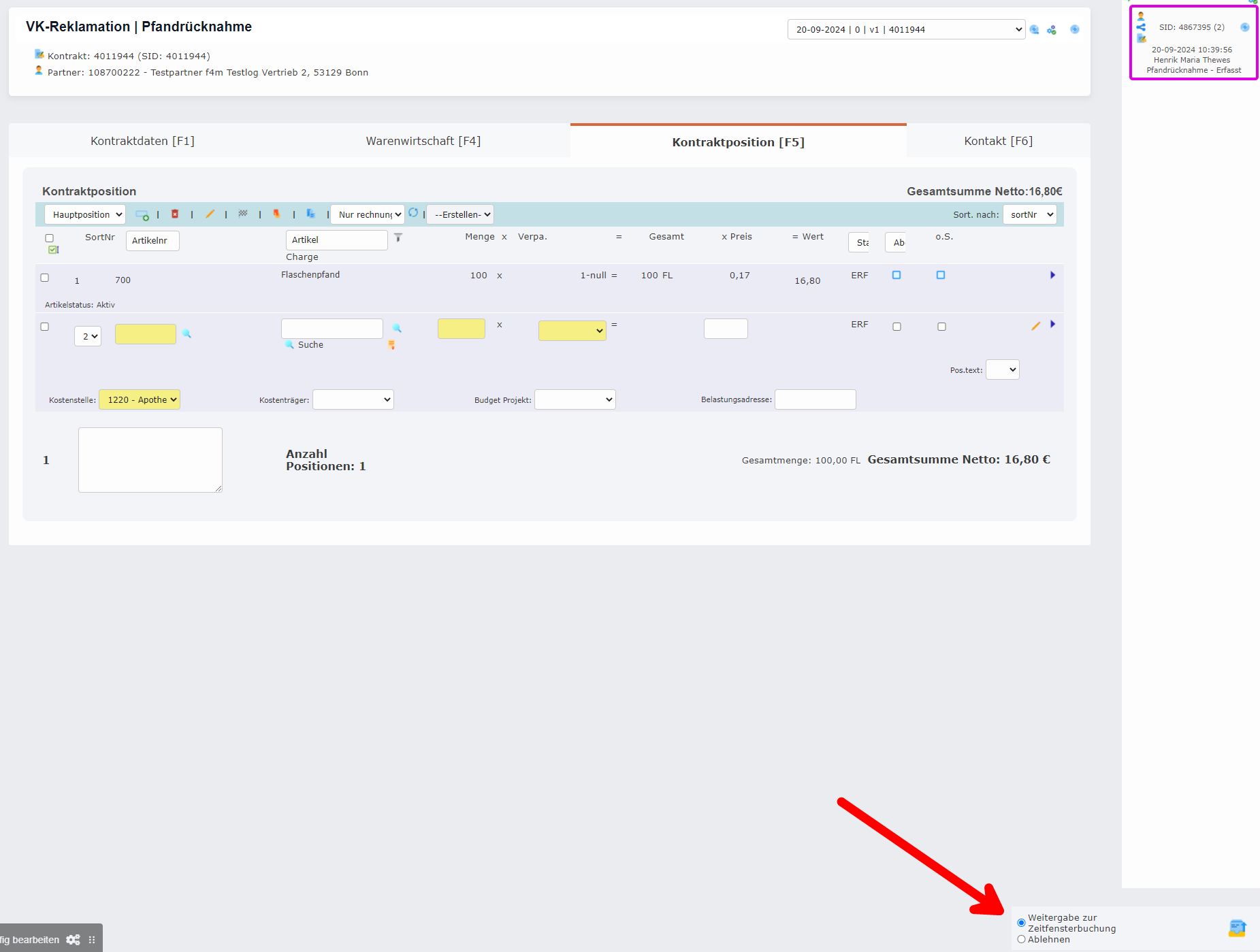Image resolution: width=1260 pixels, height=952 pixels.
Task: Click the checkered flag icon in toolbar
Action: click(243, 214)
